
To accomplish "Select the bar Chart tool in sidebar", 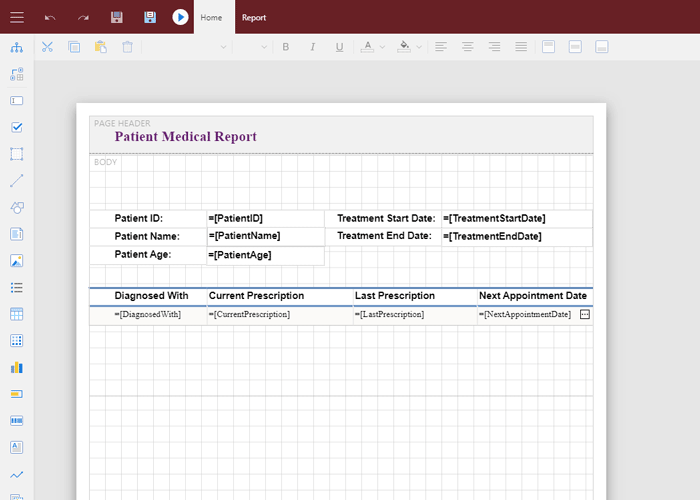I will 16,367.
